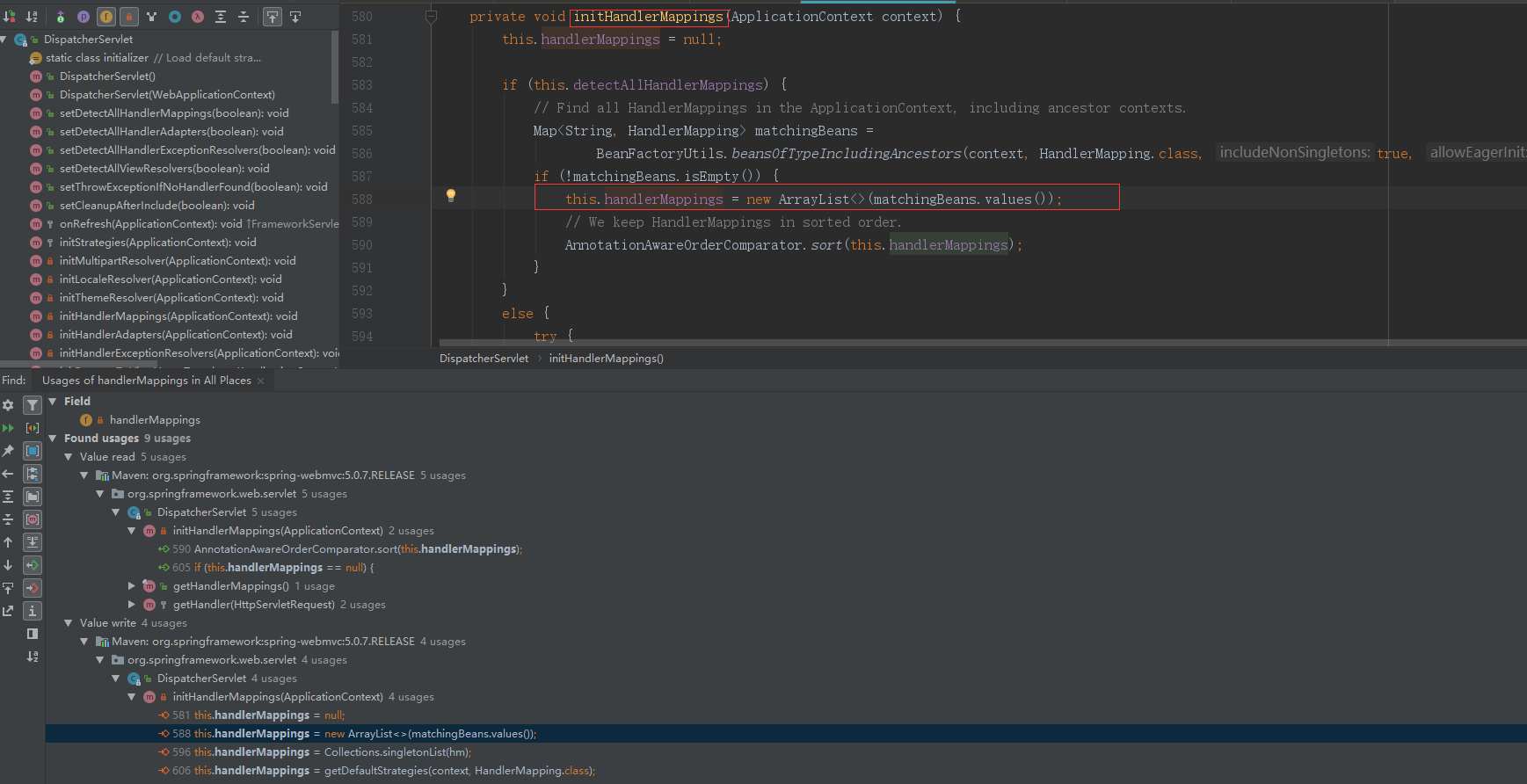Toggle show fields in Structure panel
Image resolution: width=1527 pixels, height=784 pixels.
(x=106, y=17)
